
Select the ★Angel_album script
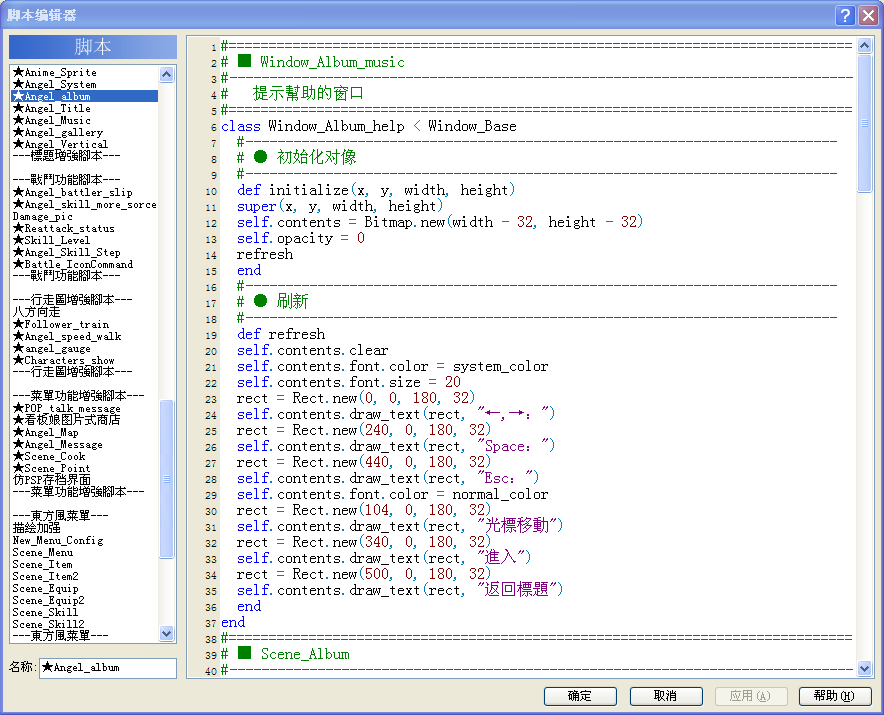click(85, 96)
